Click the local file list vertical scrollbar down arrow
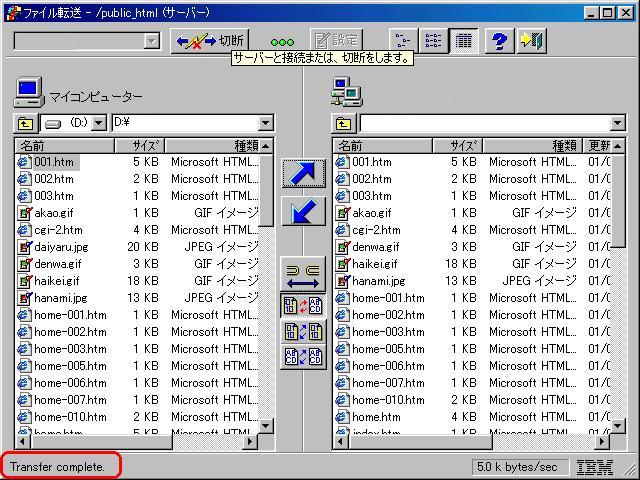The image size is (640, 480). tap(266, 425)
